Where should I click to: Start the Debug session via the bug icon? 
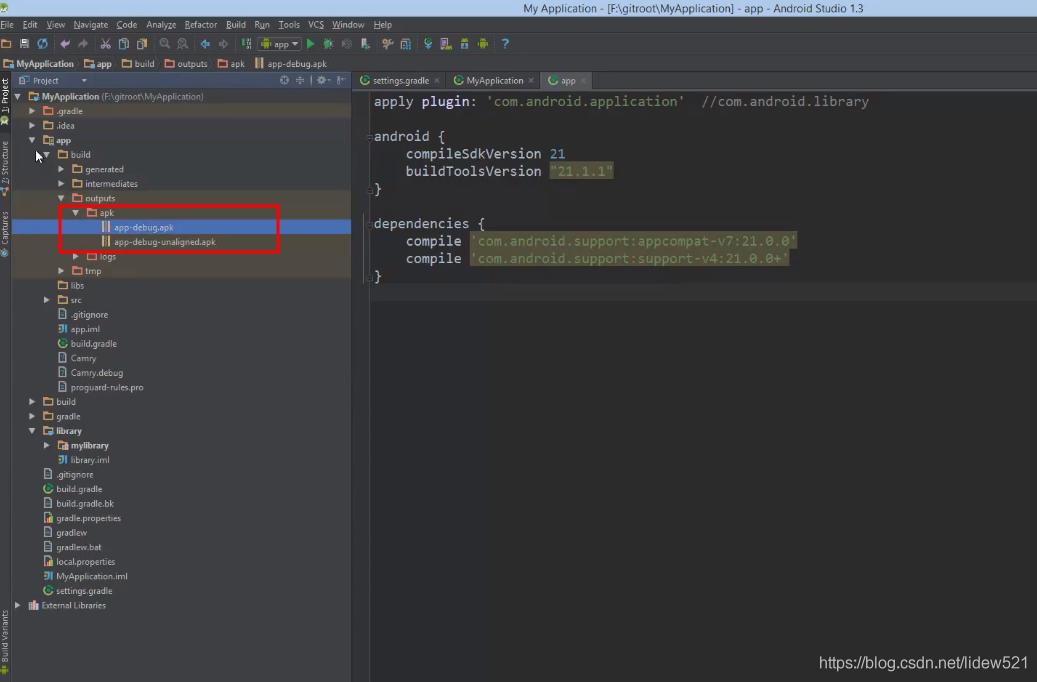327,44
